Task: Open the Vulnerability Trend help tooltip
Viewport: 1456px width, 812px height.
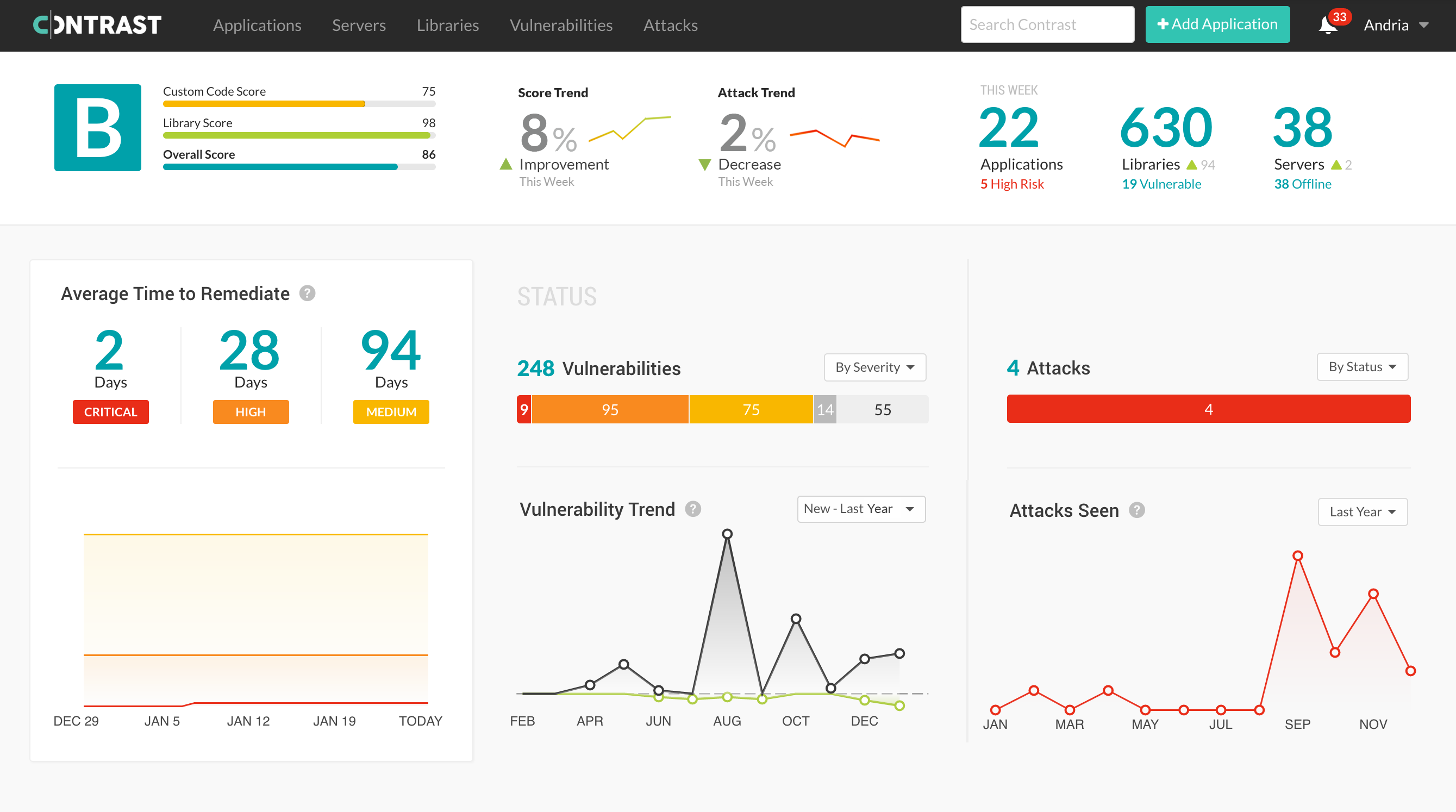Action: (693, 509)
